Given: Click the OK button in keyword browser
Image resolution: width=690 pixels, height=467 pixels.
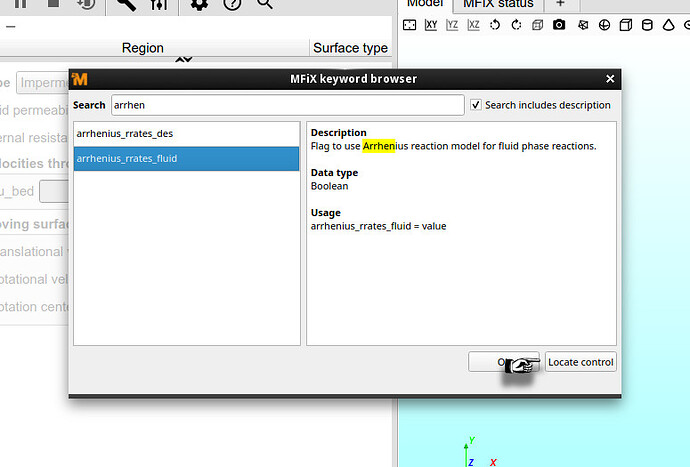Looking at the screenshot, I should 504,362.
